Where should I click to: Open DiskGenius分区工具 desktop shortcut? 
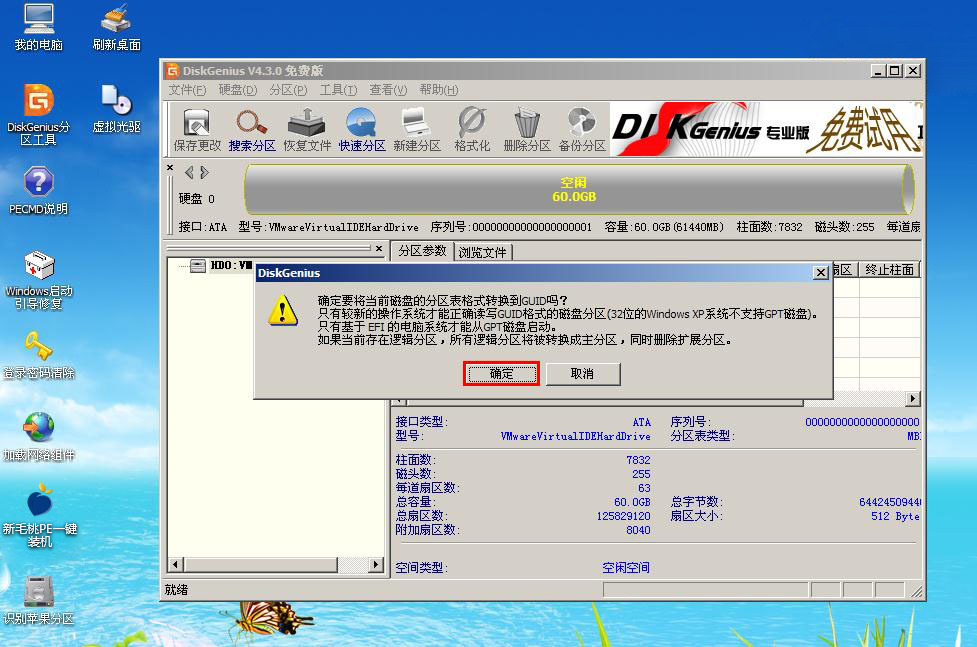39,114
